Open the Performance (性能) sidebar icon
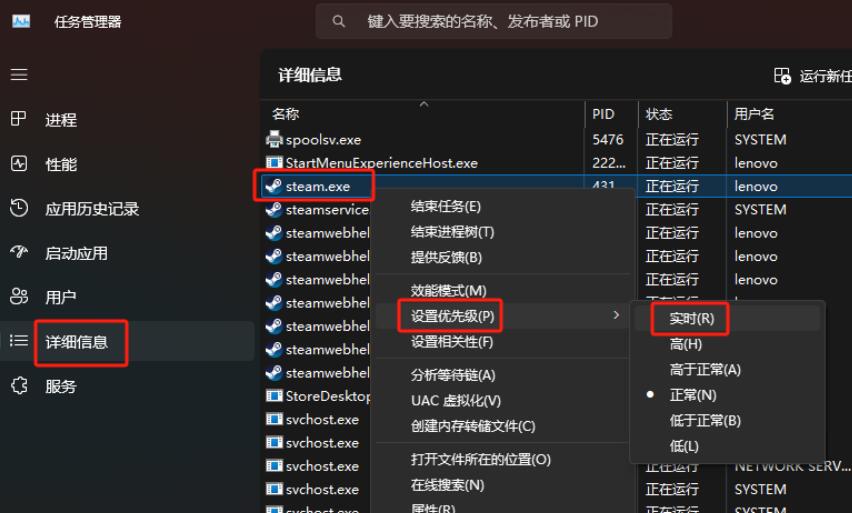The image size is (852, 513). 19,163
